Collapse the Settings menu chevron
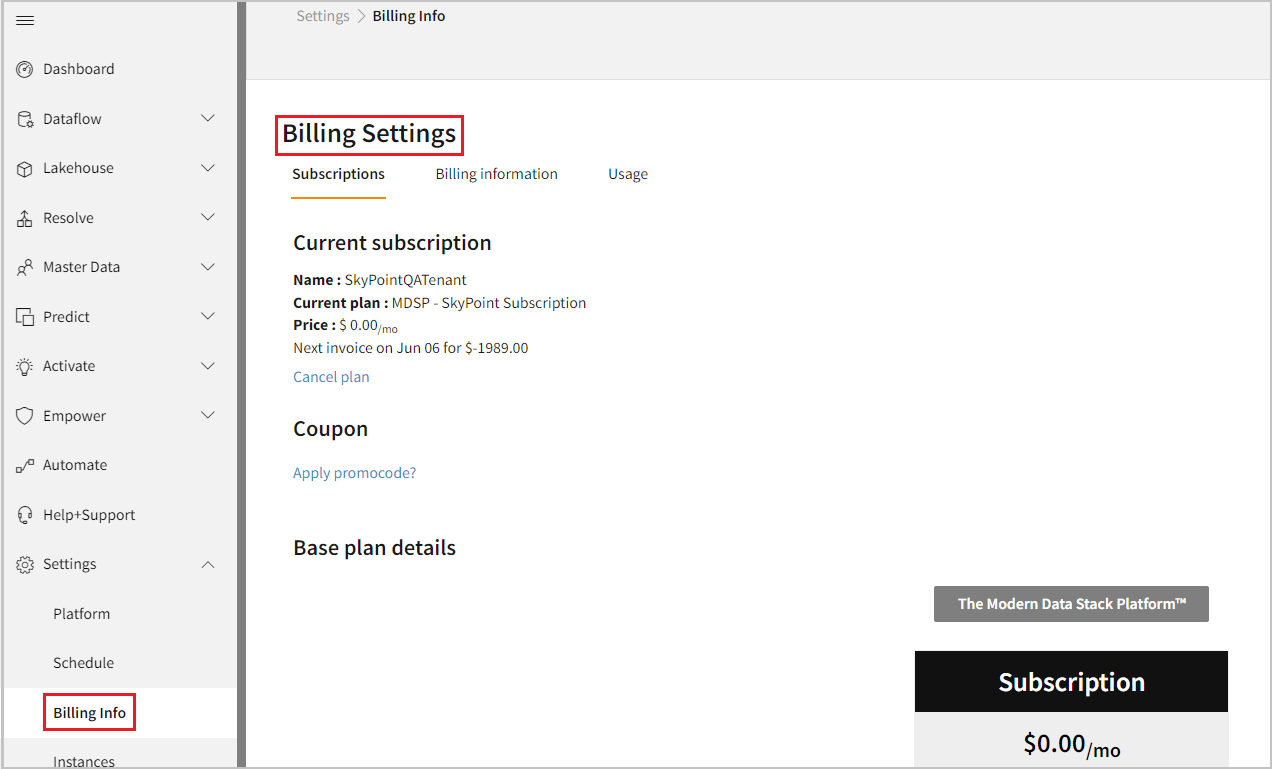 (x=208, y=564)
